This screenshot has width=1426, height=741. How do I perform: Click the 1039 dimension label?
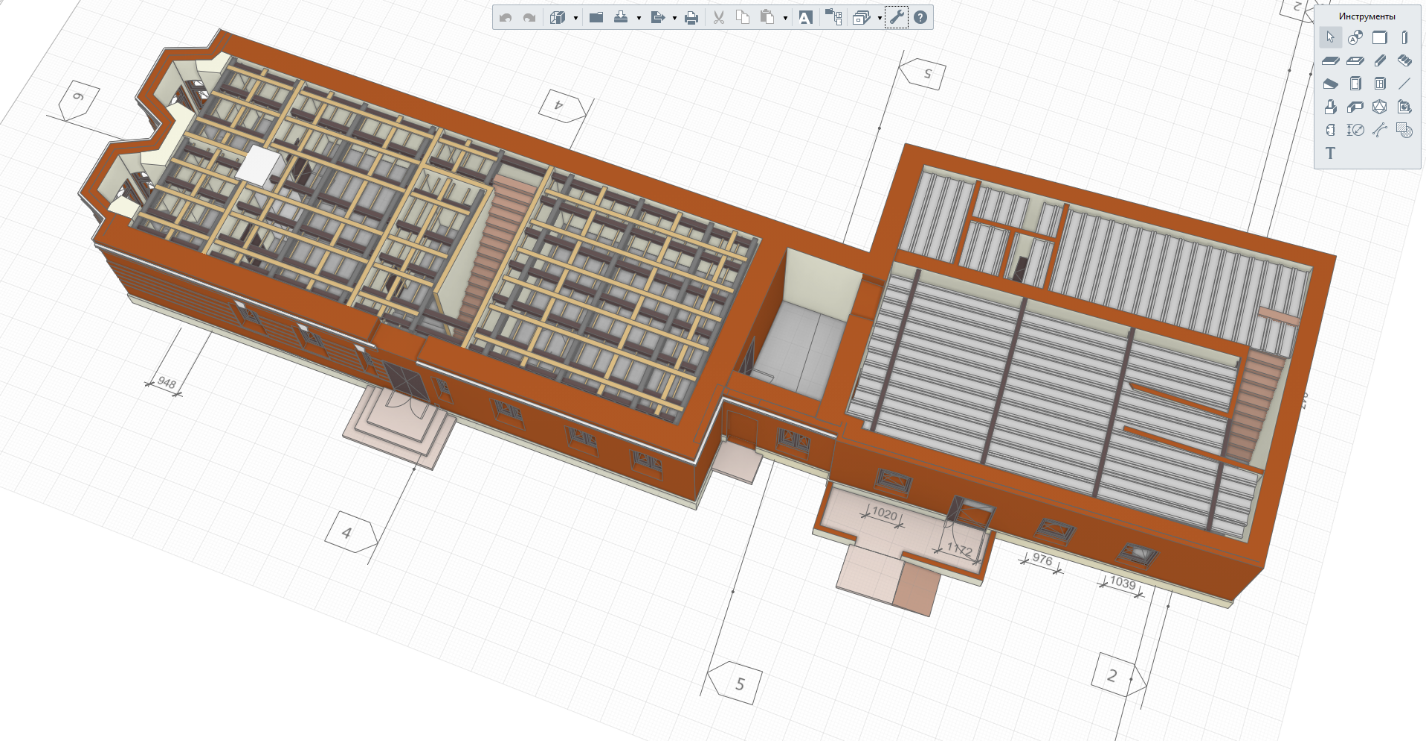pos(1123,582)
